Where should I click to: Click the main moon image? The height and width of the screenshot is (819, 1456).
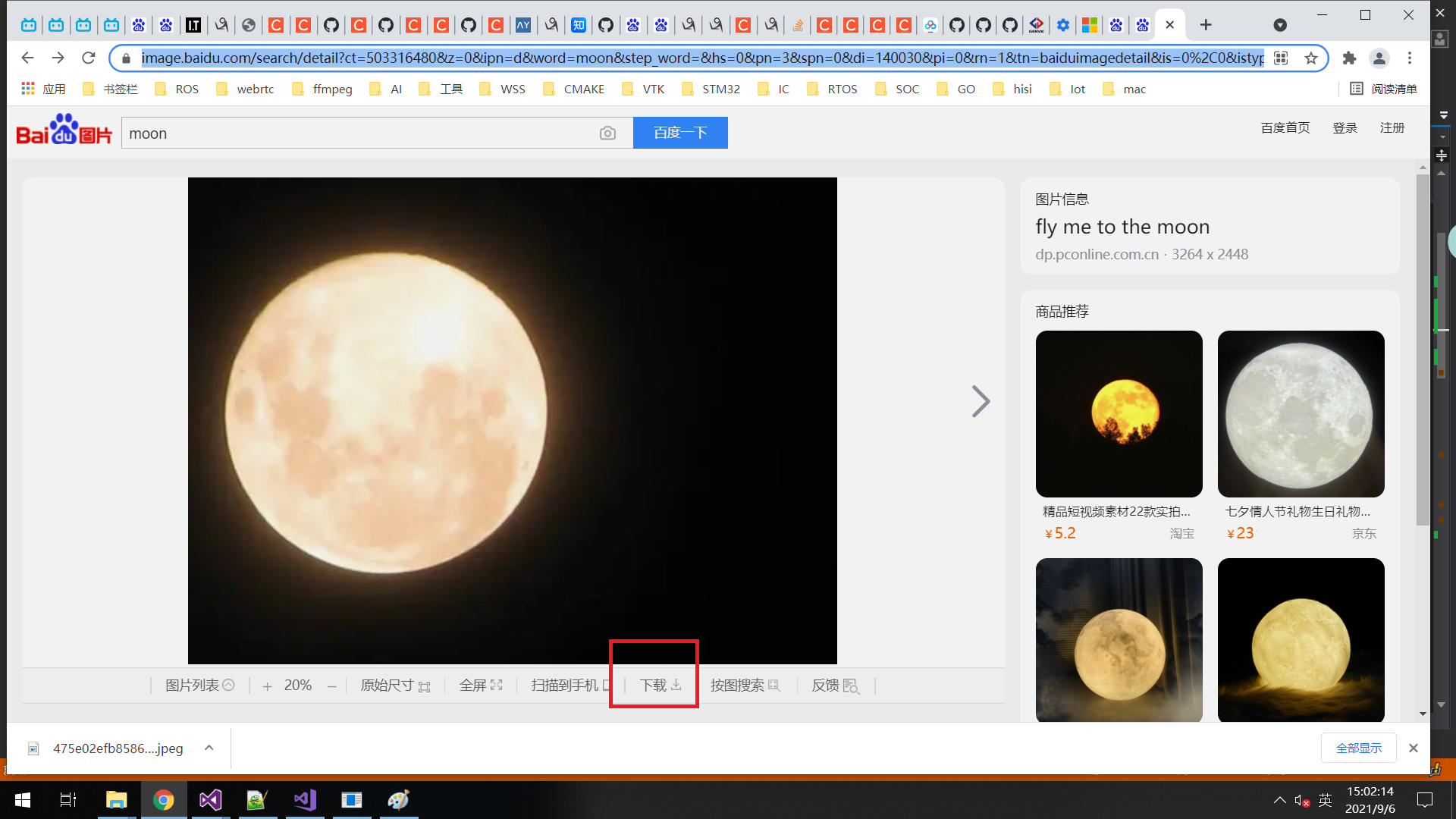tap(513, 421)
